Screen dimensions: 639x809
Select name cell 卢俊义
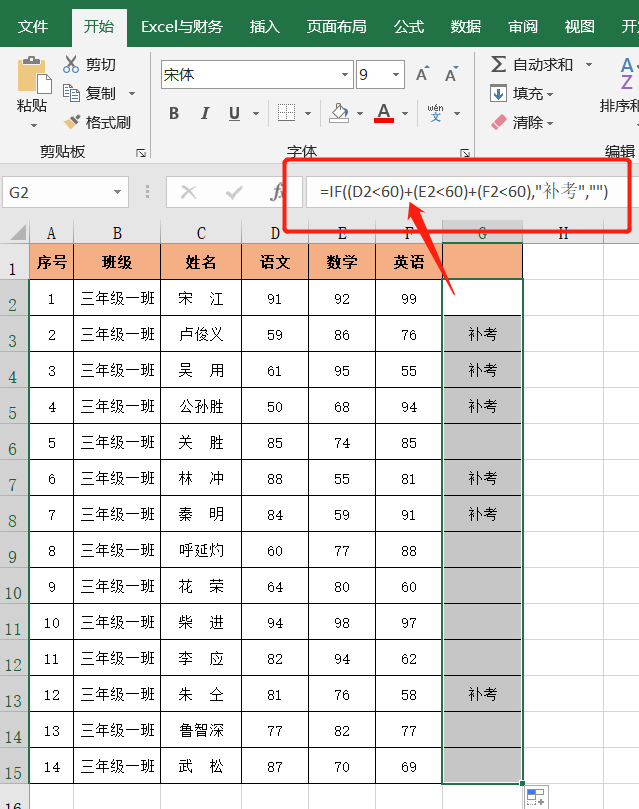tap(201, 334)
